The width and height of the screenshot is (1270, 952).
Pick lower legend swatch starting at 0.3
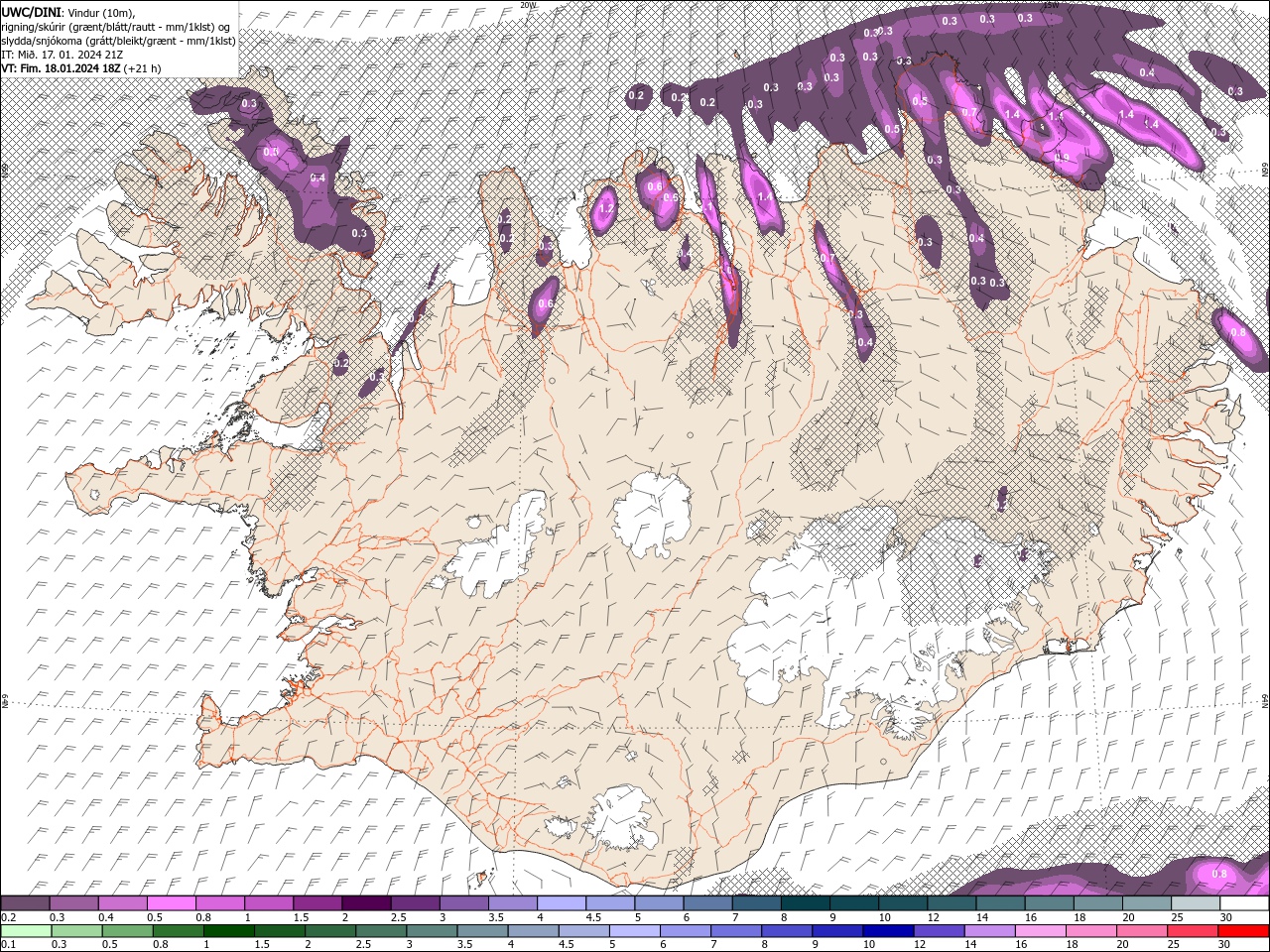(x=77, y=930)
